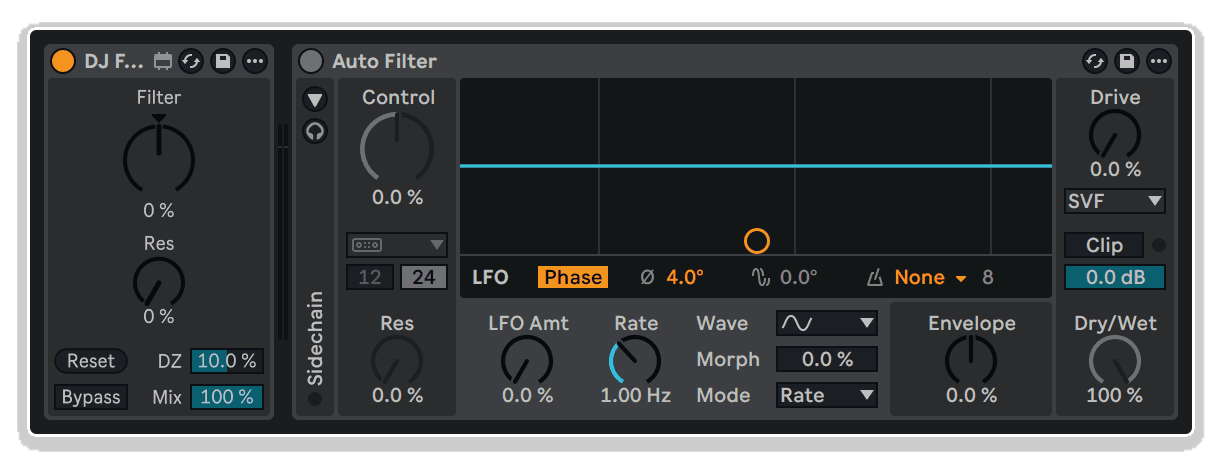Click the Envelope knob
The width and height of the screenshot is (1222, 464).
(x=971, y=360)
